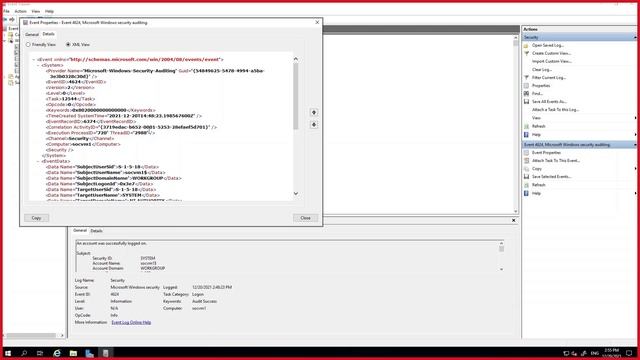Select General tab in lower preview pane

pos(80,231)
